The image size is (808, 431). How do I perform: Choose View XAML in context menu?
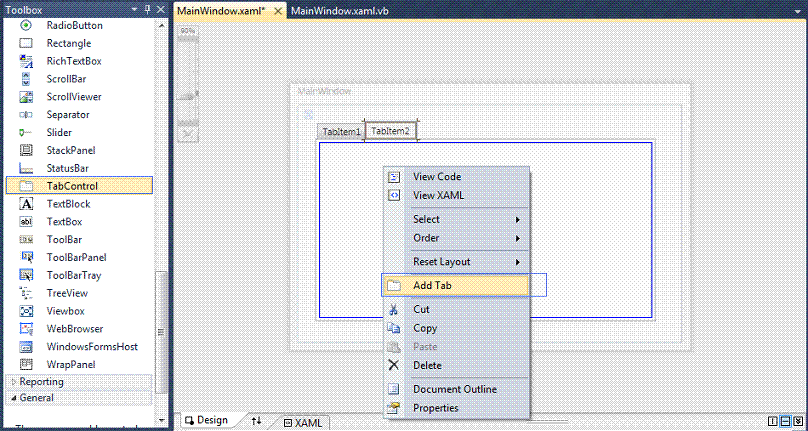(x=457, y=195)
